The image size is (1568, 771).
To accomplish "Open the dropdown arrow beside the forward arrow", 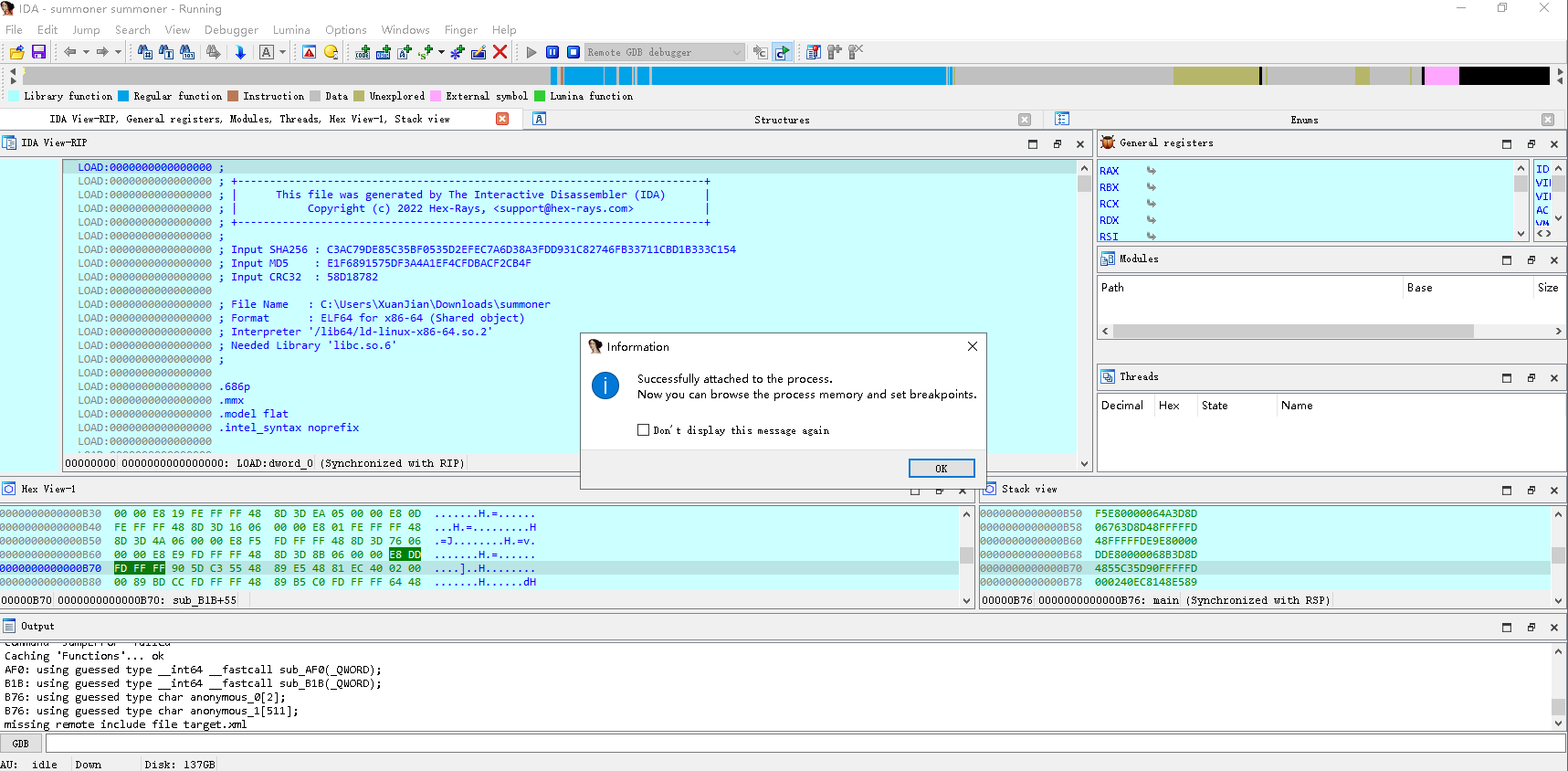I will click(x=118, y=52).
